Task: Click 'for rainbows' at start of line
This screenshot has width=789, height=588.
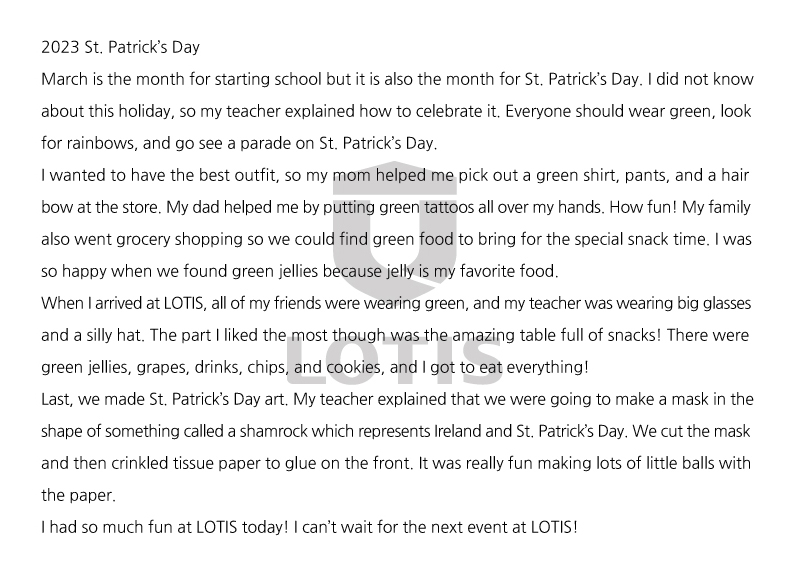Action: 88,143
